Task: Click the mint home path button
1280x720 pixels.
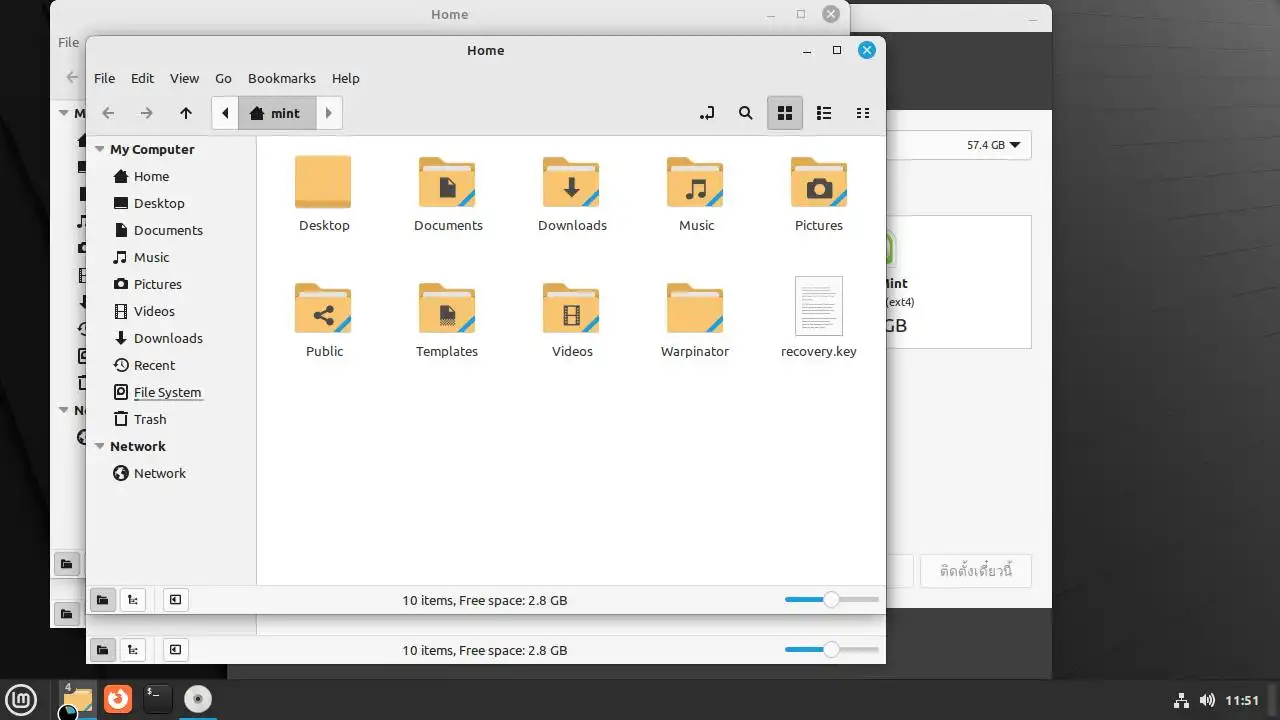Action: click(277, 113)
